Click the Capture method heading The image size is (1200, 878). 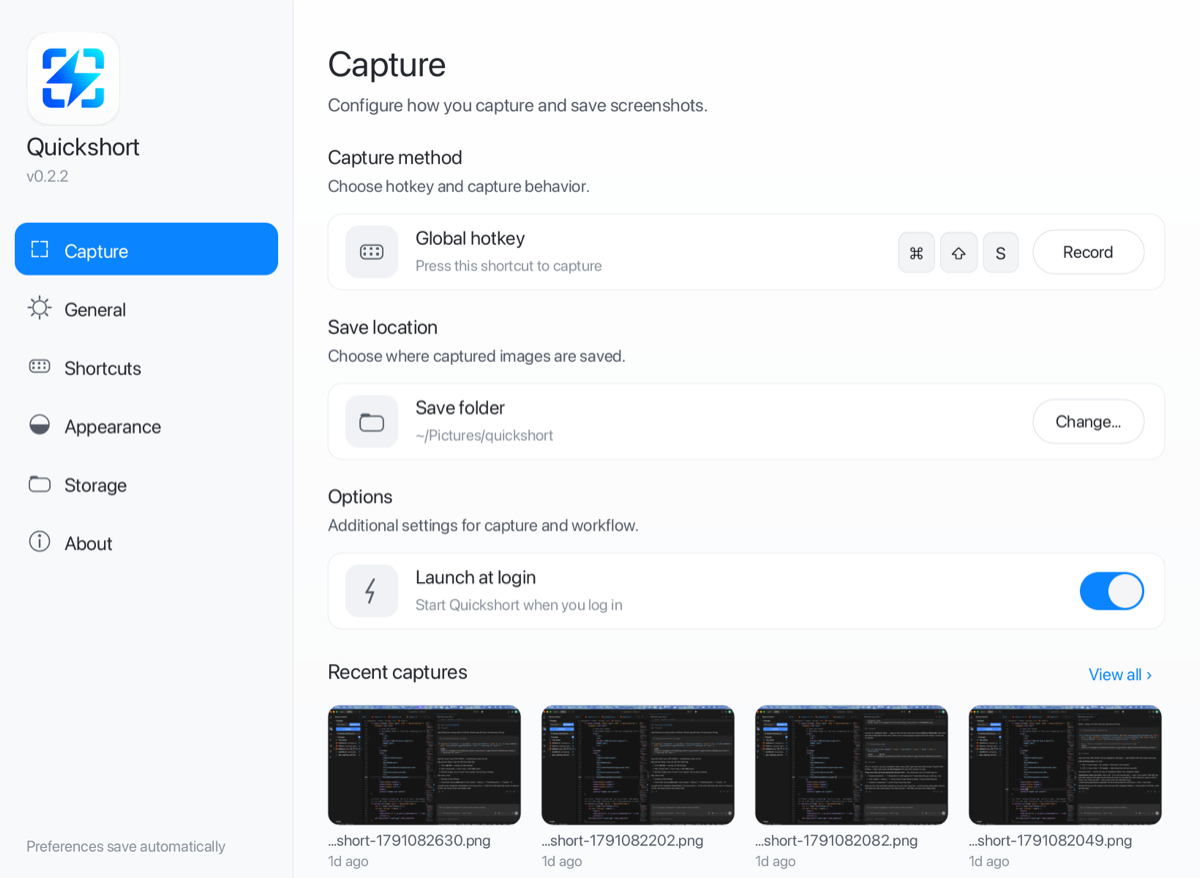395,157
